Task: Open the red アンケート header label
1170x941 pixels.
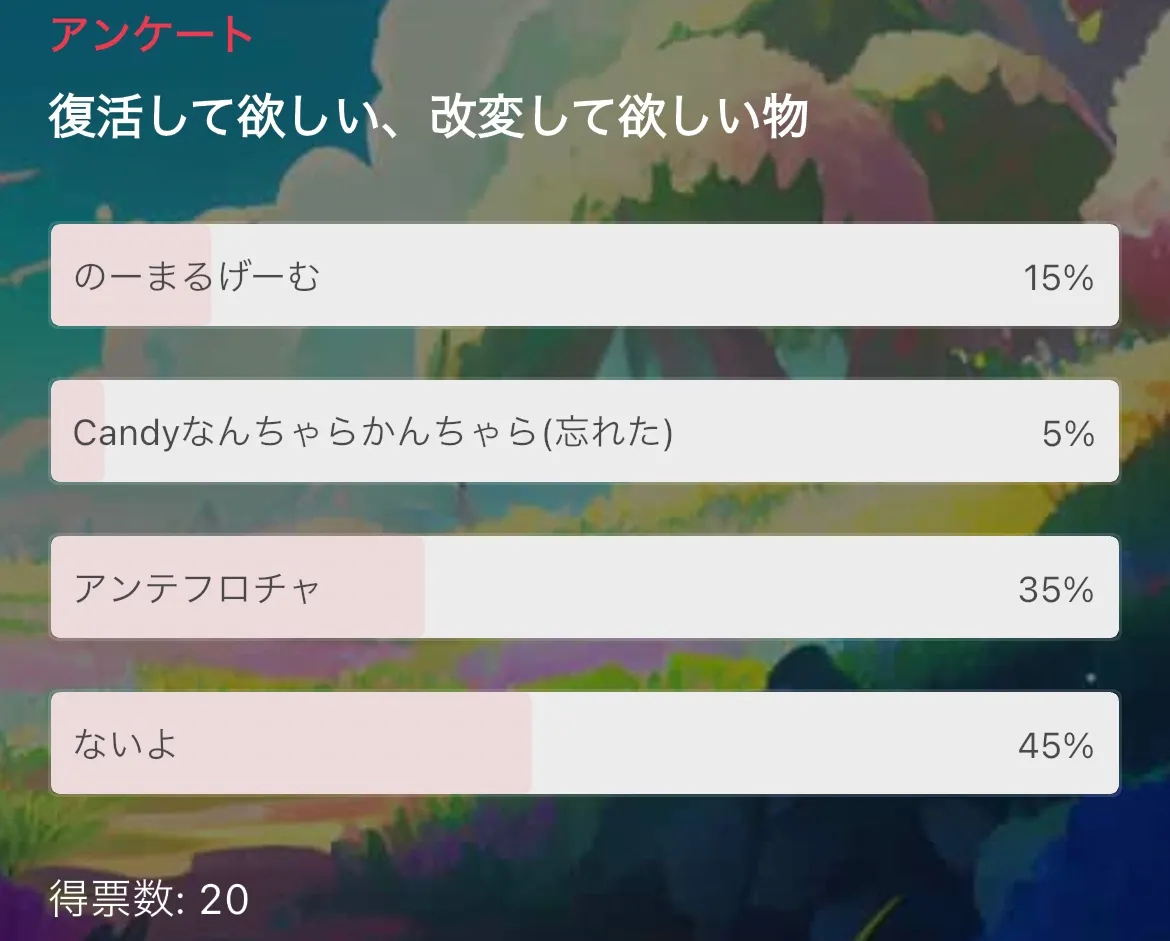Action: pyautogui.click(x=151, y=35)
